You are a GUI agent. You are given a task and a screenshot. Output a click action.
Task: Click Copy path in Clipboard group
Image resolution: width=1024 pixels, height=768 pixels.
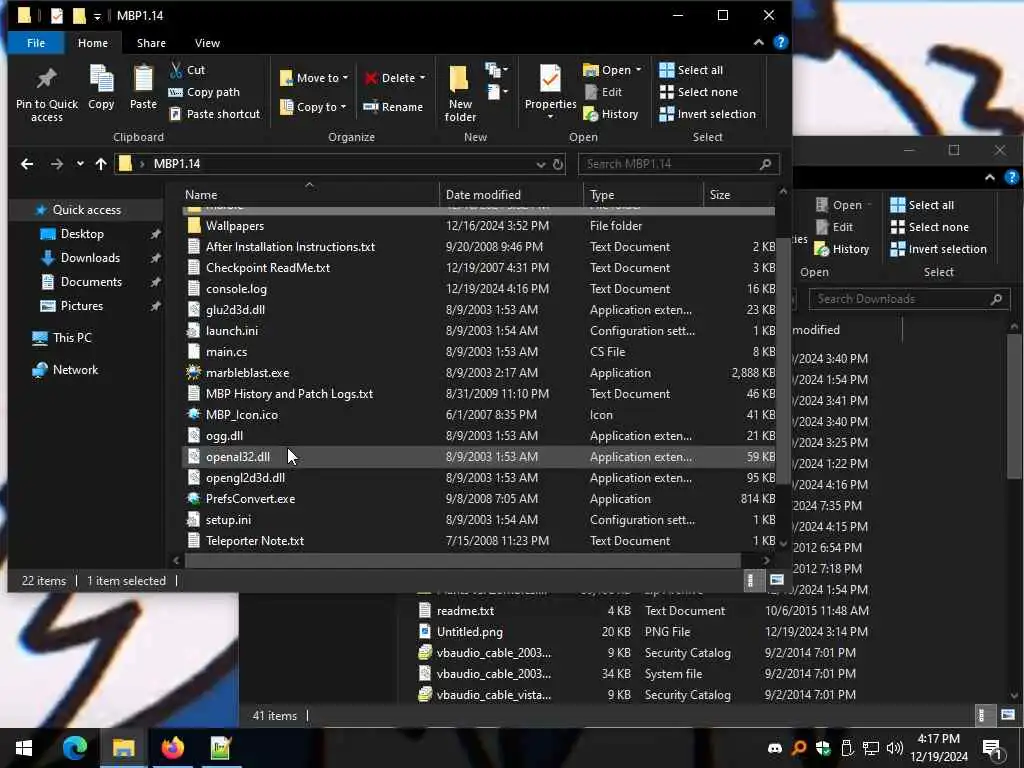click(x=204, y=92)
